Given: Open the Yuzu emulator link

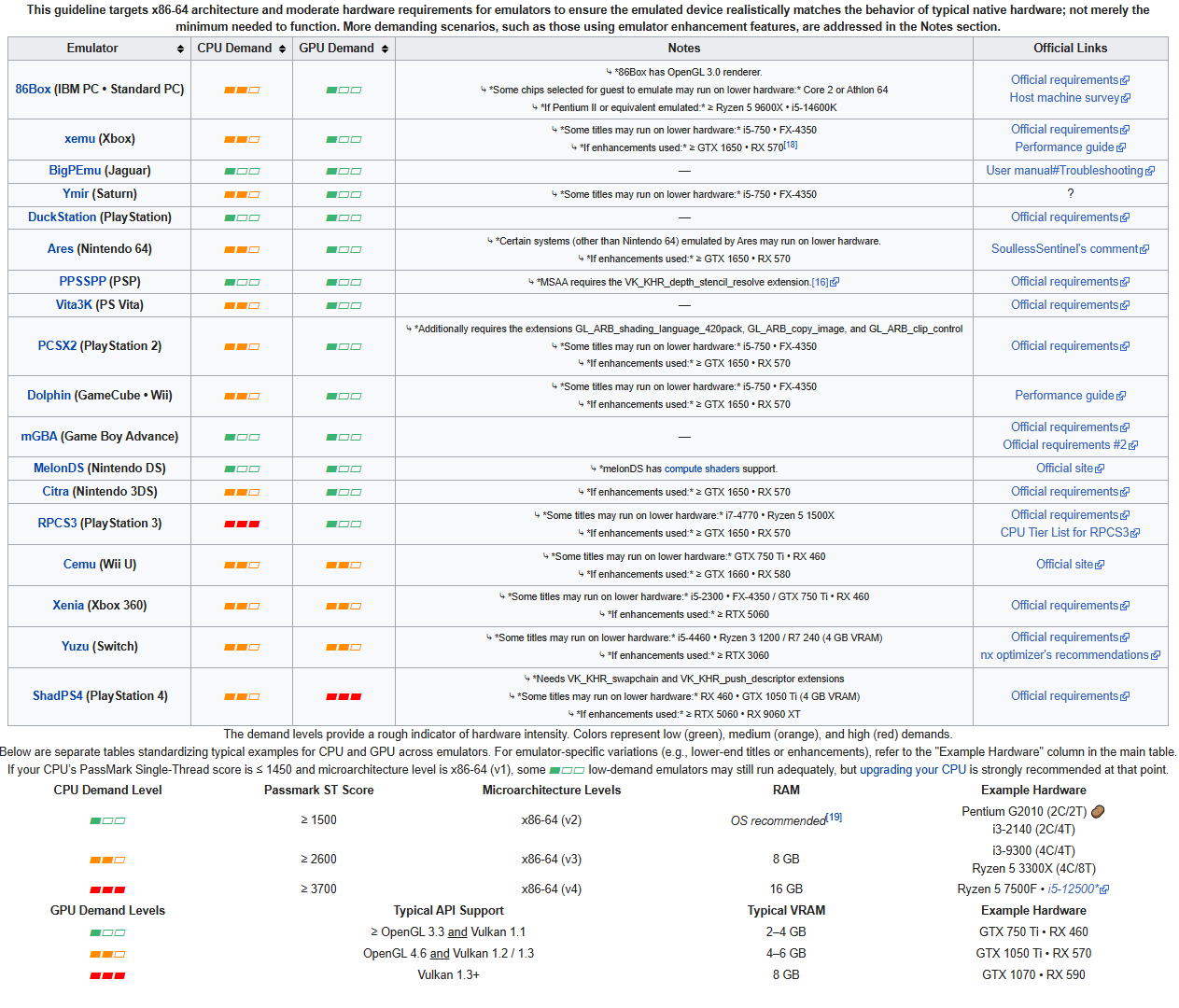Looking at the screenshot, I should [x=76, y=646].
